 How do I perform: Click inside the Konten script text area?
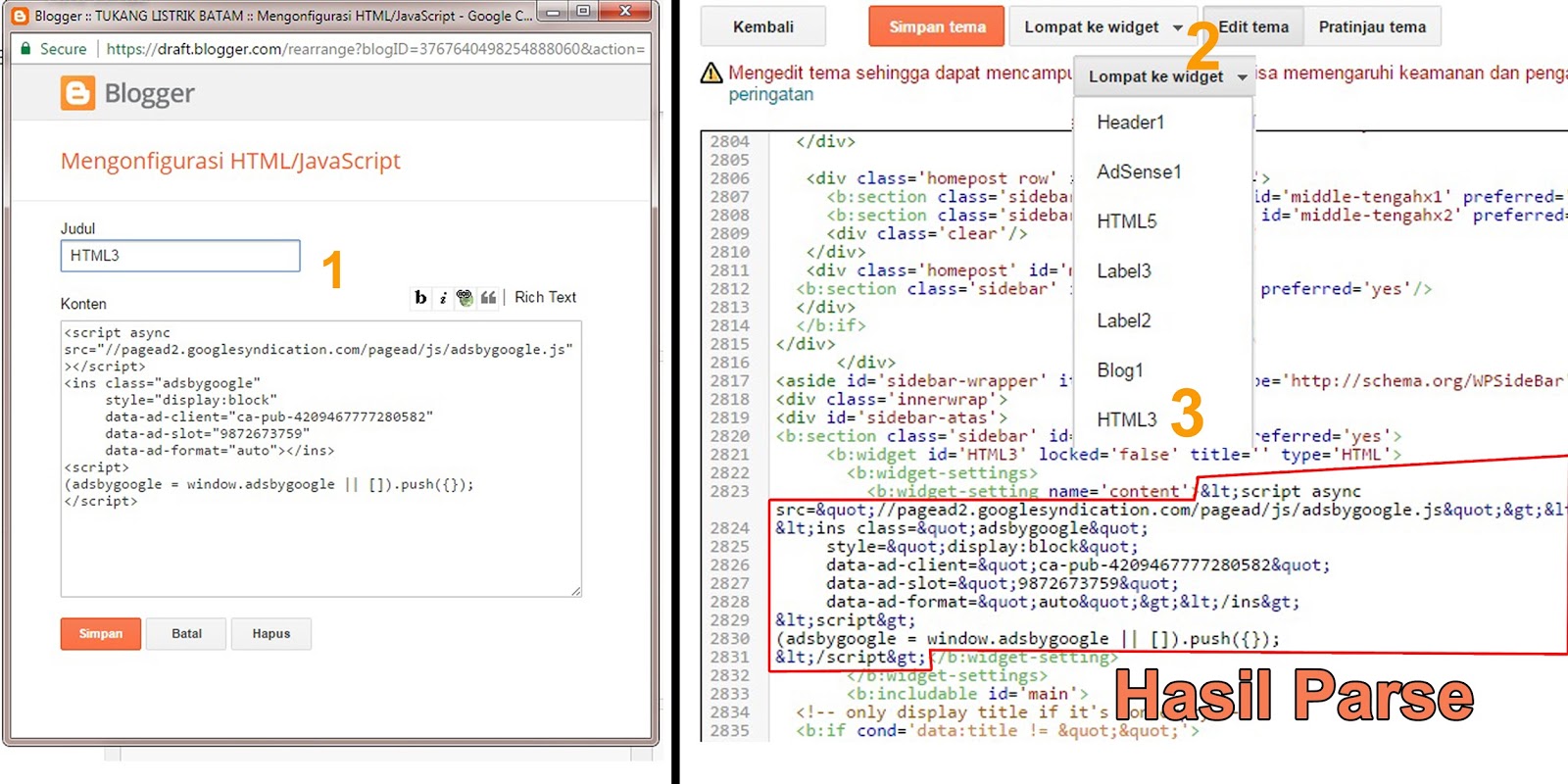pyautogui.click(x=320, y=459)
